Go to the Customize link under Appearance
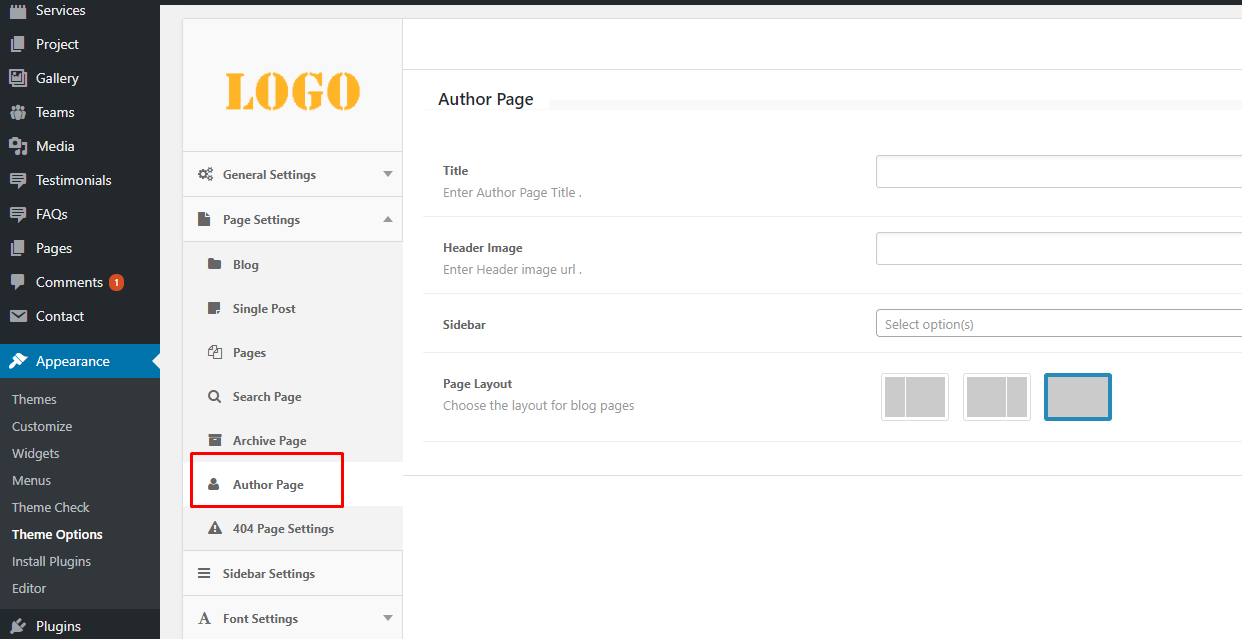Image resolution: width=1242 pixels, height=639 pixels. click(x=42, y=426)
